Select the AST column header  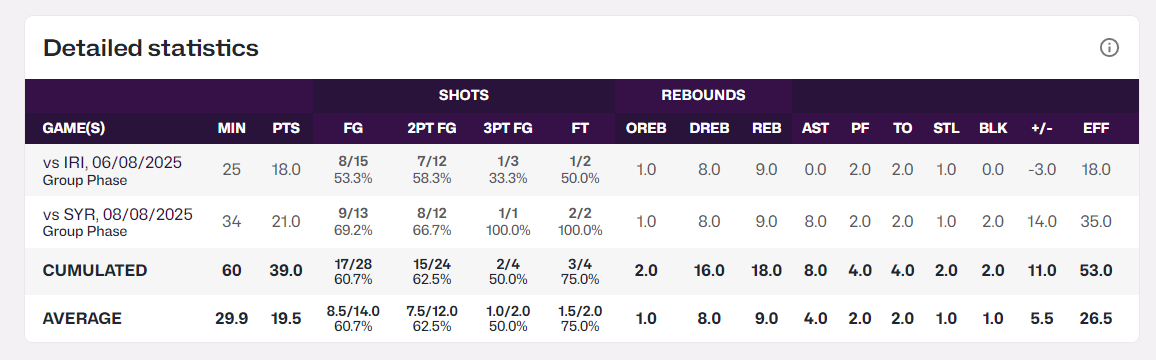[815, 128]
